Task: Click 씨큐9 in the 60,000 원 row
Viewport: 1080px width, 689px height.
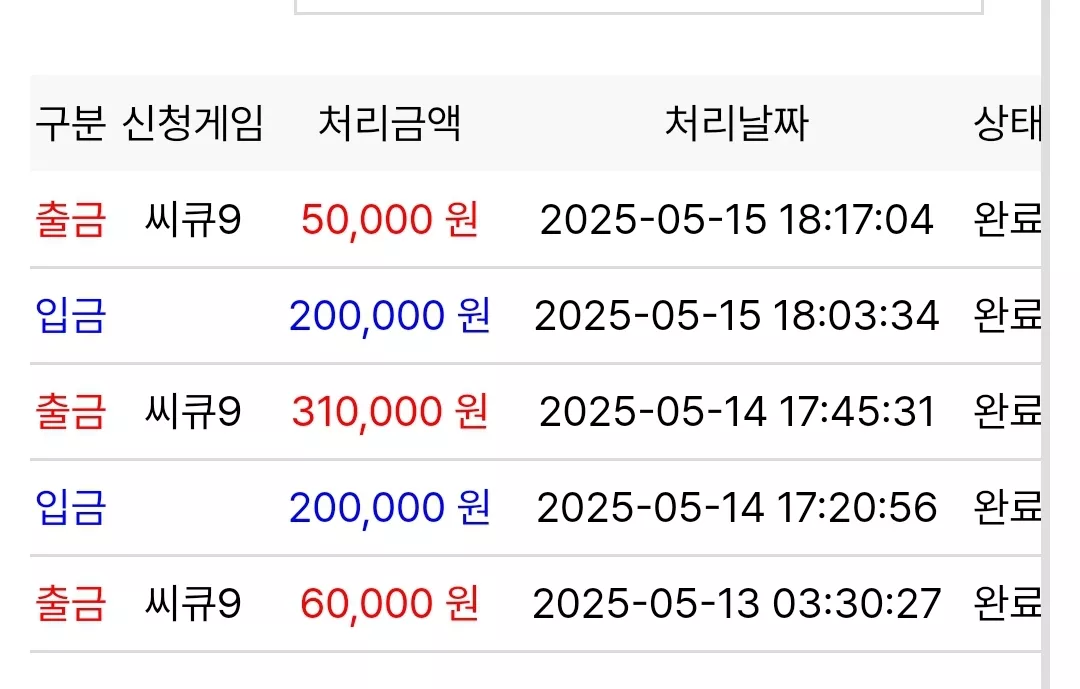Action: click(193, 604)
